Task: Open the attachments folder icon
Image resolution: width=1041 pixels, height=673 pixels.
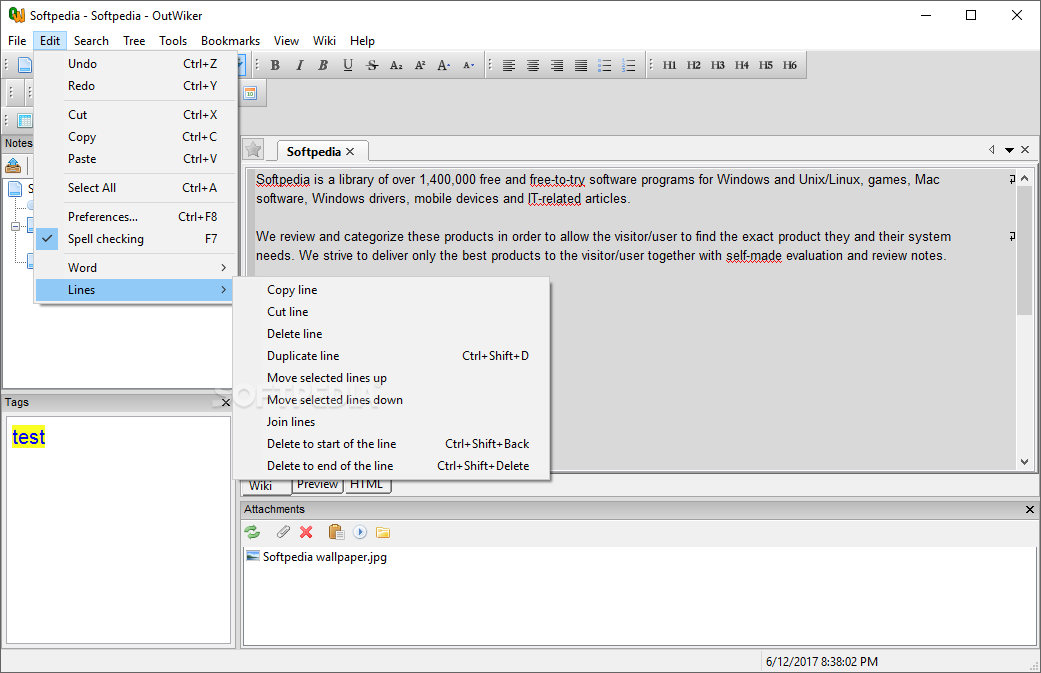Action: (x=383, y=532)
